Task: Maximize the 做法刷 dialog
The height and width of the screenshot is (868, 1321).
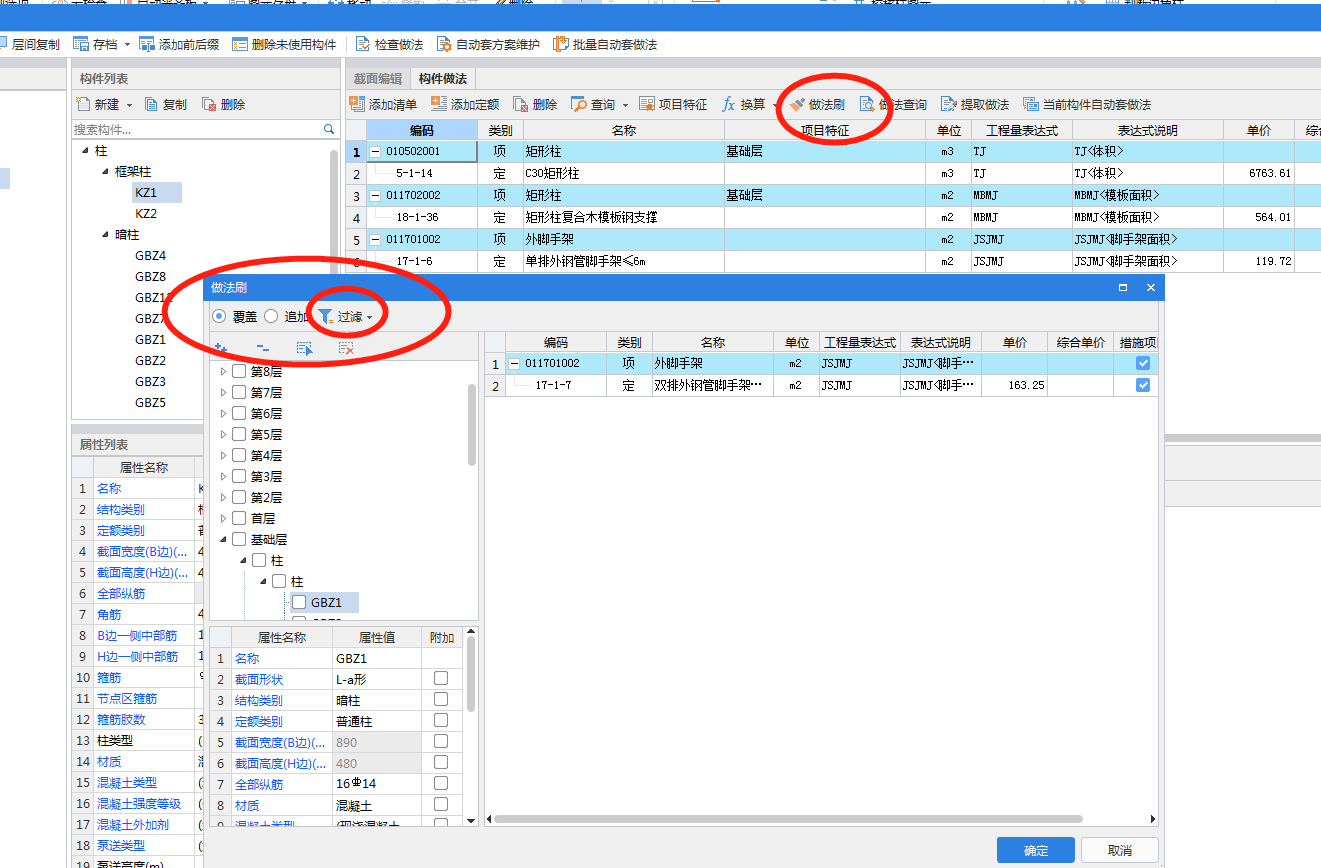Action: click(x=1123, y=288)
